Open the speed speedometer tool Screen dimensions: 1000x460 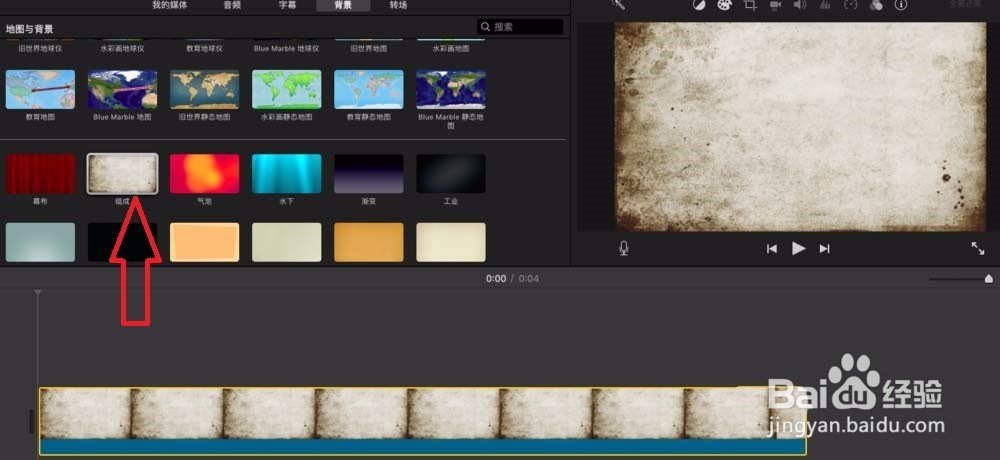(x=851, y=5)
